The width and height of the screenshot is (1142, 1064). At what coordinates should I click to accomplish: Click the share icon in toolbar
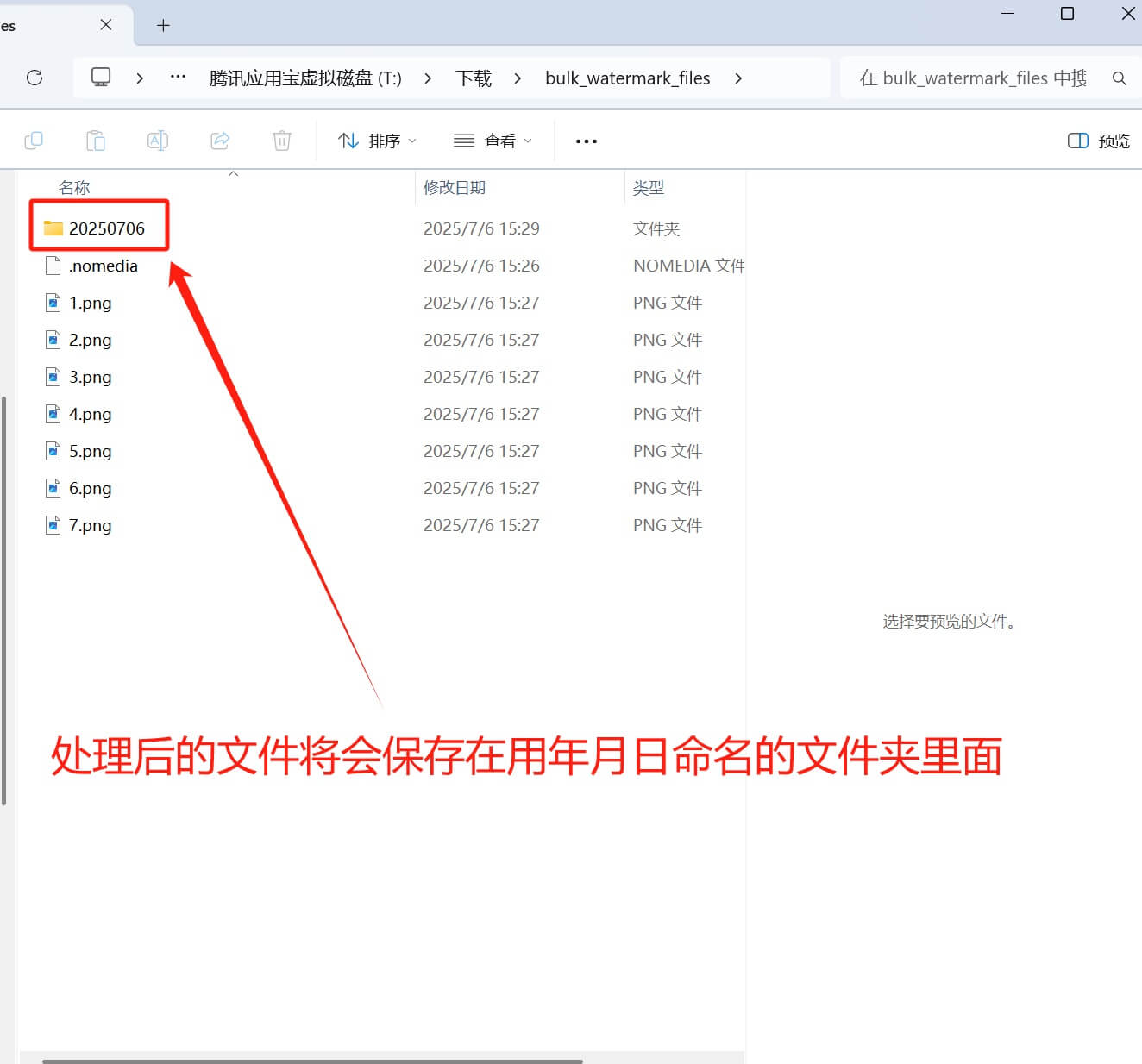(220, 141)
